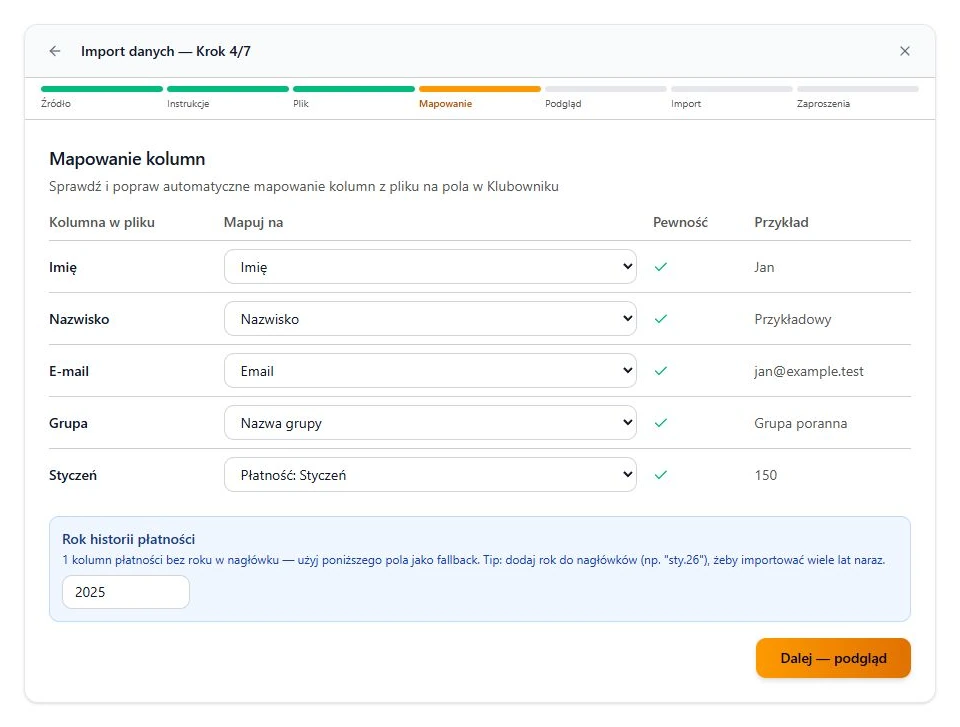Click the Przykład column header

pos(781,222)
